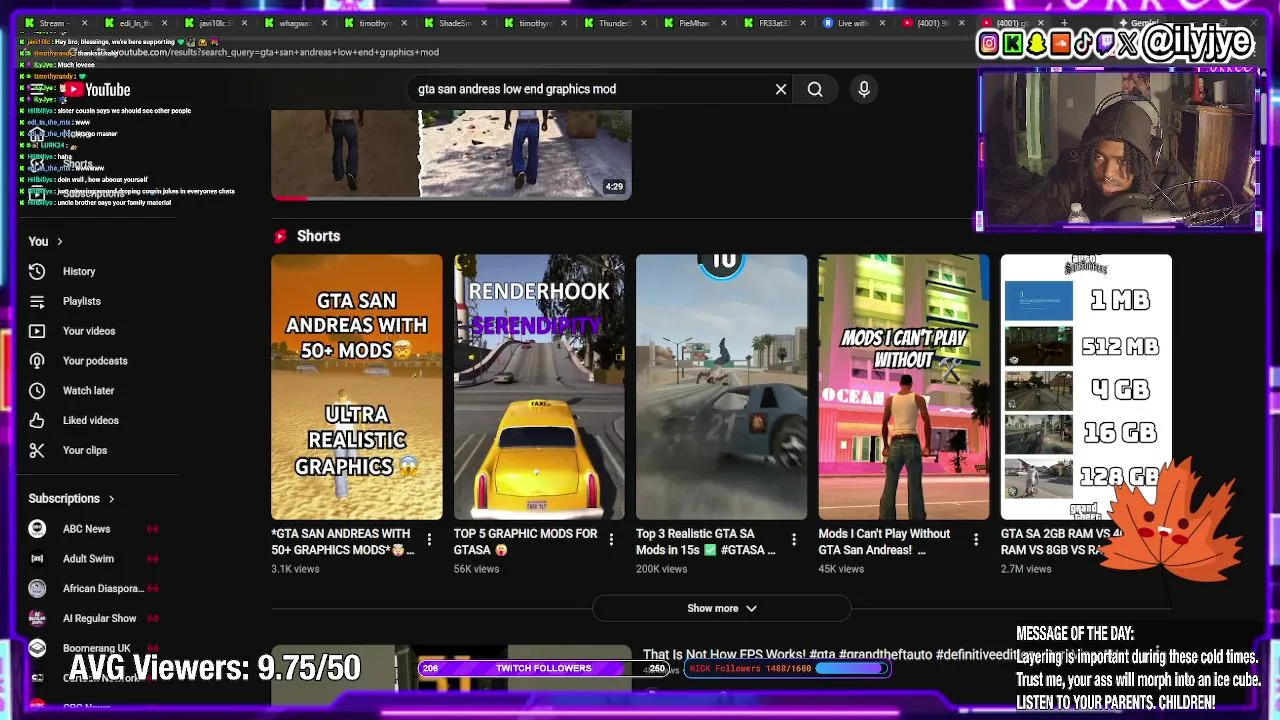Open the TOP 5 GRAPHIC MODS FOR GTASA title
The width and height of the screenshot is (1280, 720).
(x=525, y=541)
